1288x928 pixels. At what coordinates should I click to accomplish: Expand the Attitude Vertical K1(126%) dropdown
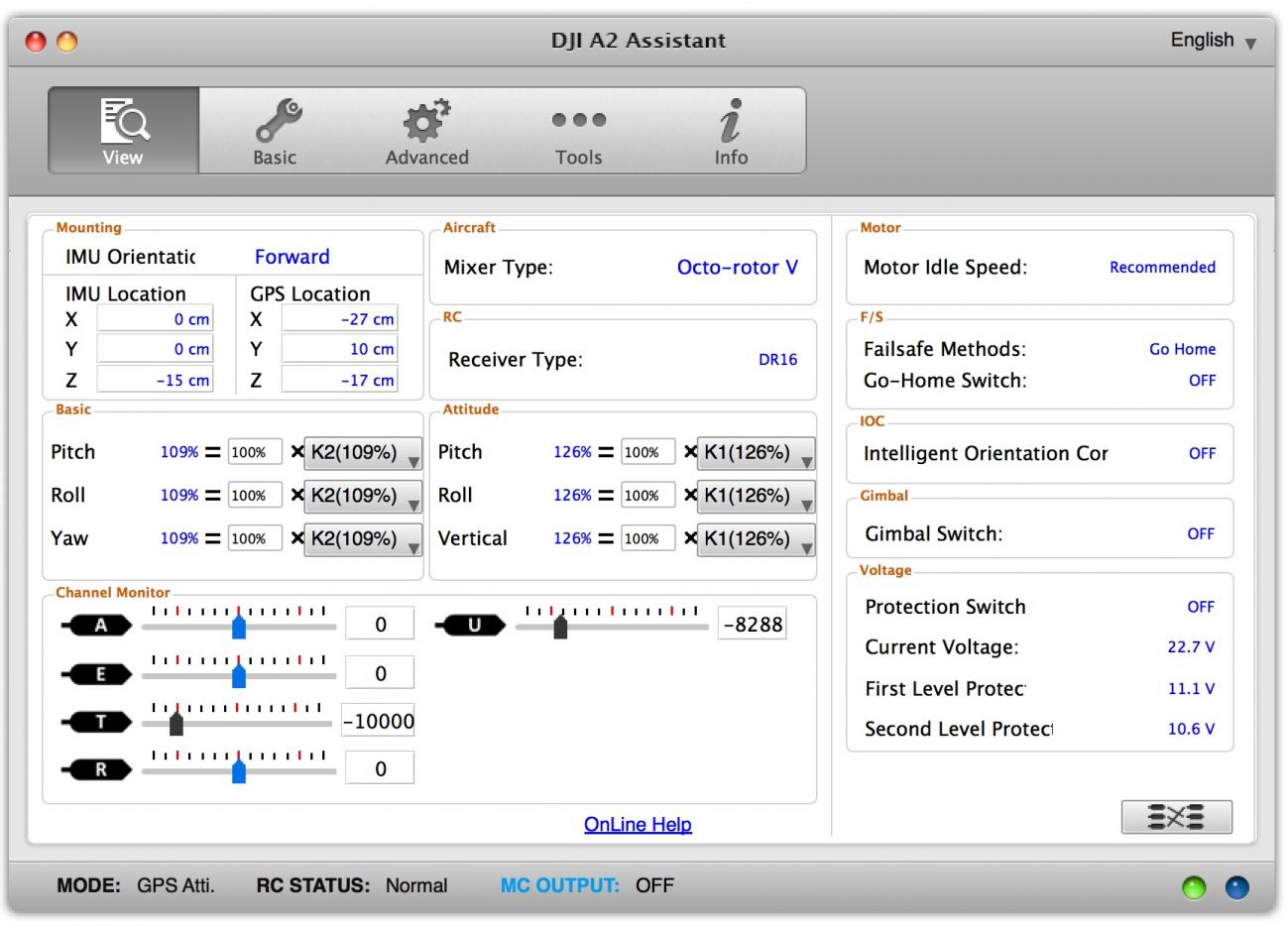pyautogui.click(x=757, y=539)
